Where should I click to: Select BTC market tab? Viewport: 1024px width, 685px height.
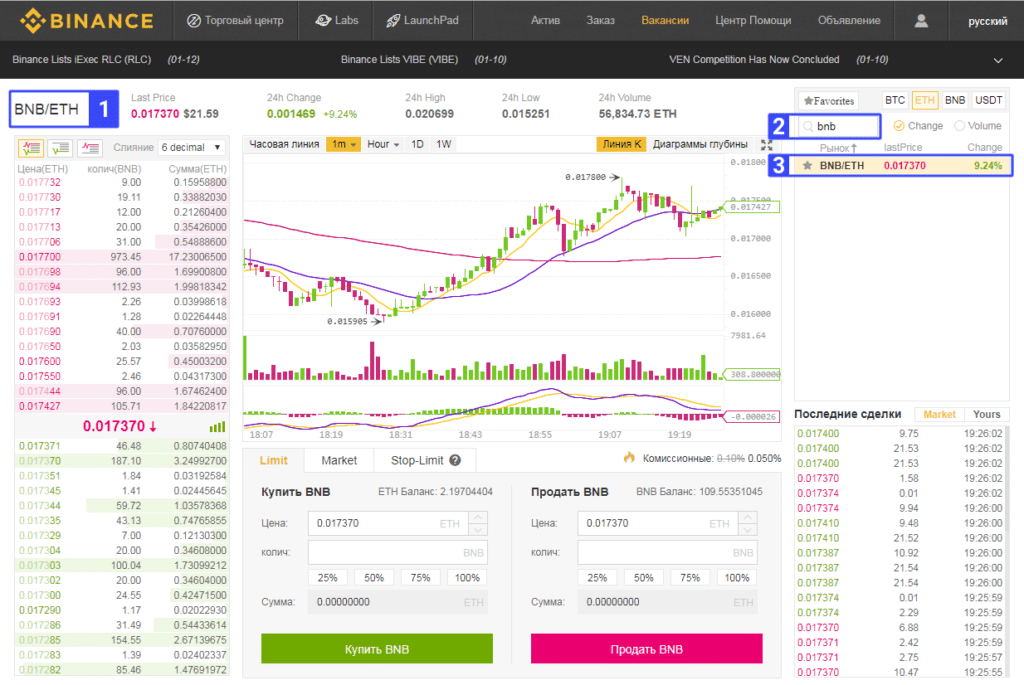point(895,101)
